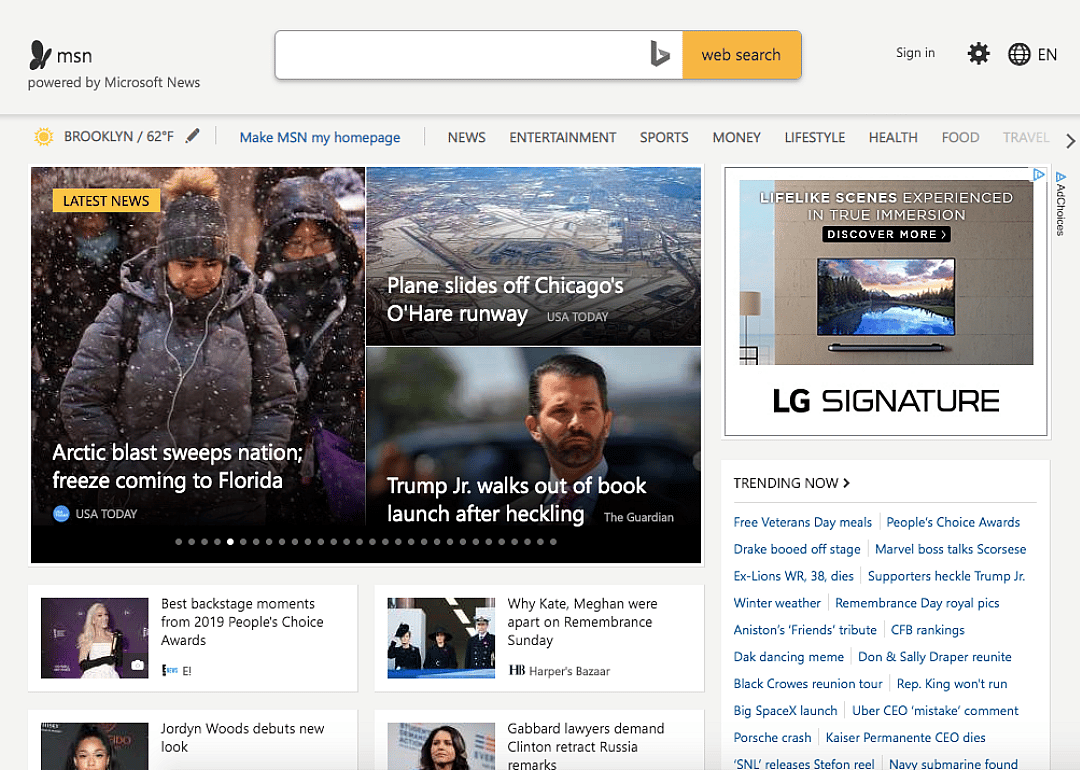Open Trump Jr. walks out story

(517, 499)
